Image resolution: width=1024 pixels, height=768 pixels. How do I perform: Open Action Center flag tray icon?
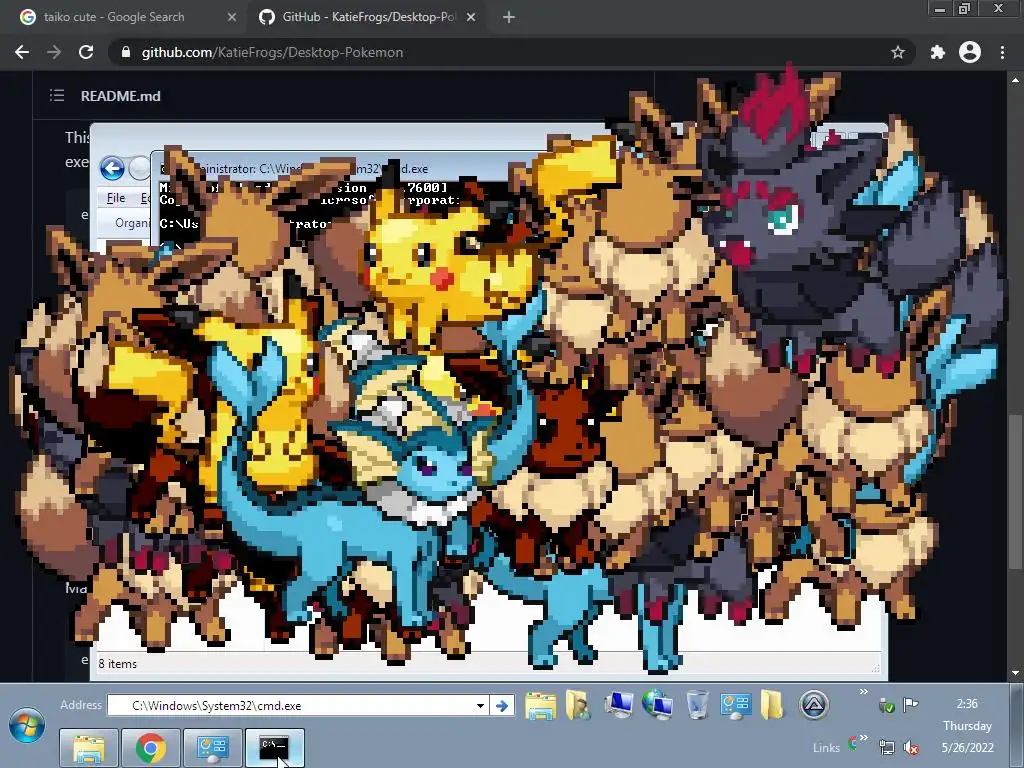pyautogui.click(x=910, y=704)
